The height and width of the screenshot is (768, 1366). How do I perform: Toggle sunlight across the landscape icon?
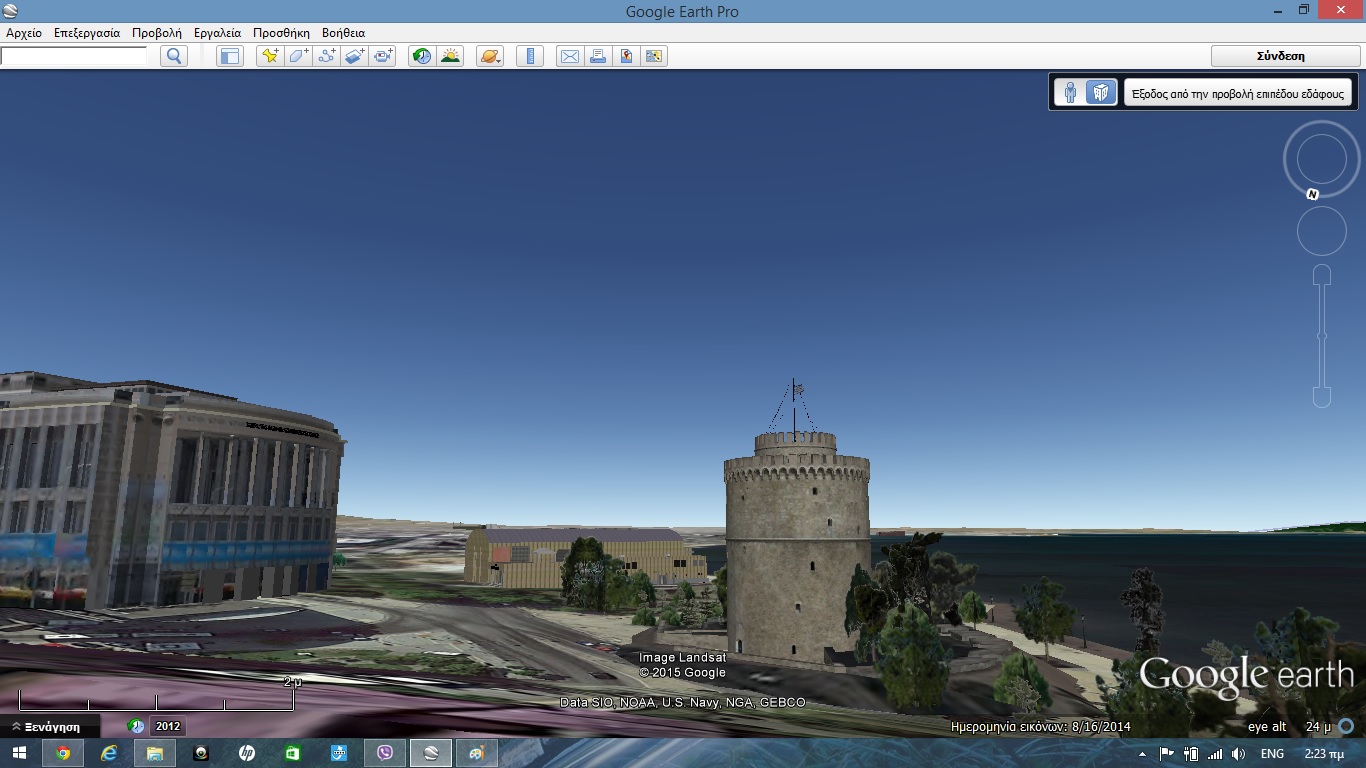click(x=450, y=56)
